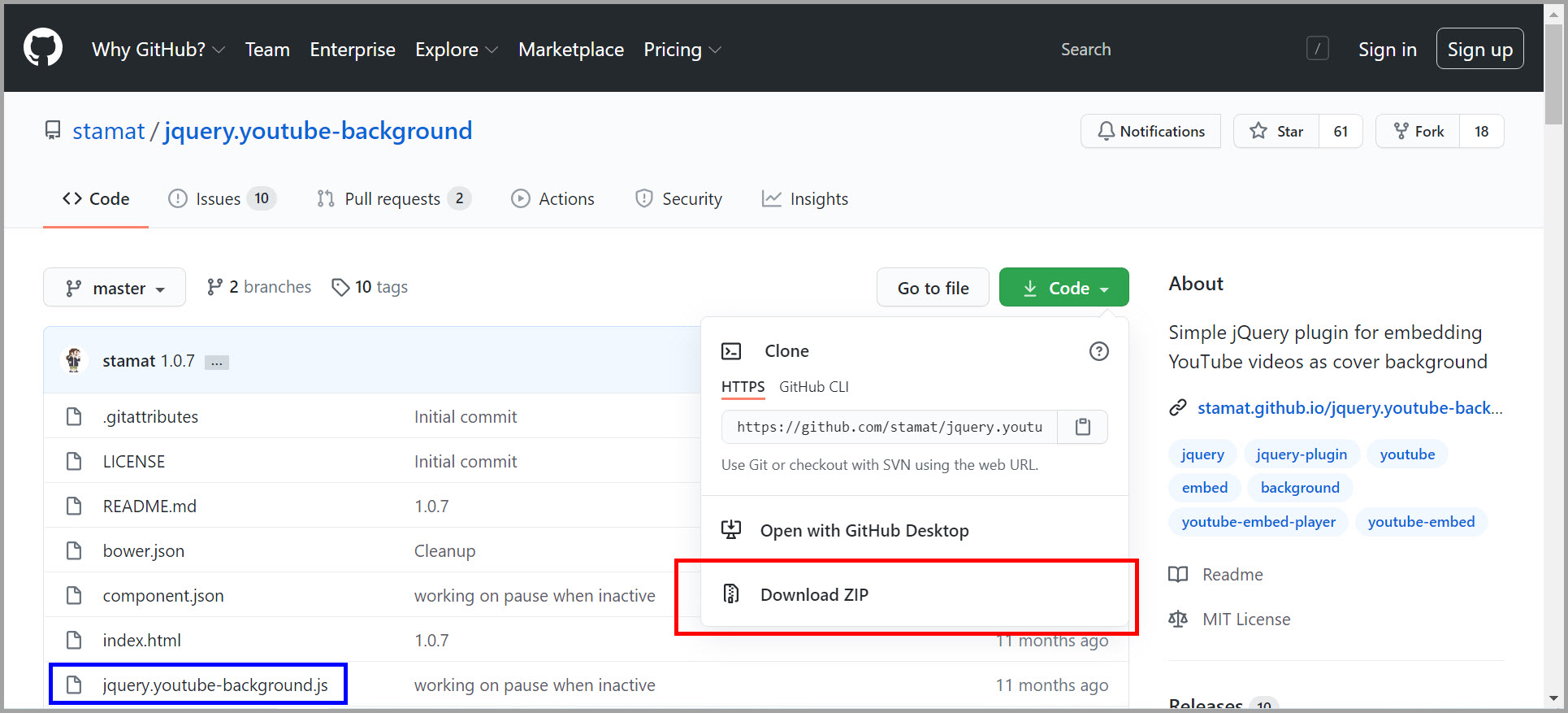Select the youtube topic tag
Image resolution: width=1568 pixels, height=713 pixels.
pos(1407,454)
